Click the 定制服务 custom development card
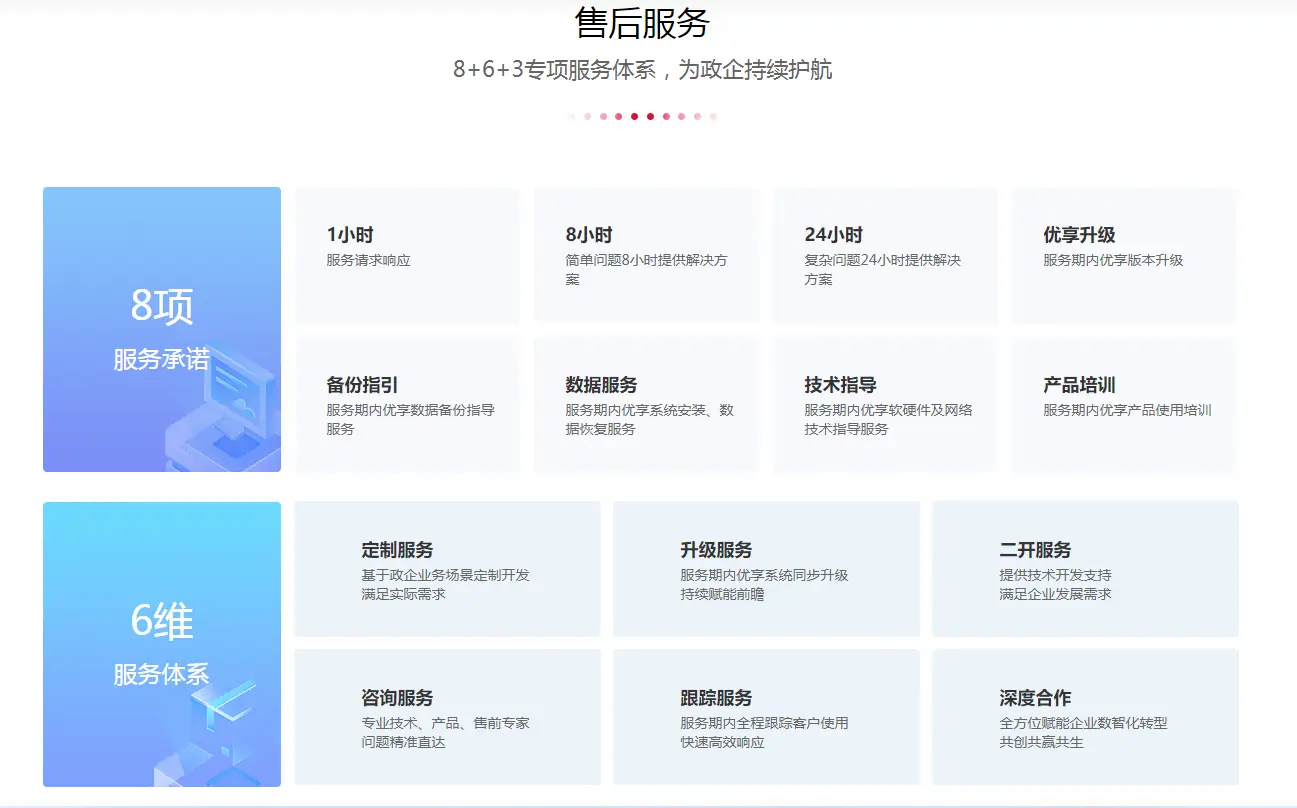The width and height of the screenshot is (1297, 808). 447,569
